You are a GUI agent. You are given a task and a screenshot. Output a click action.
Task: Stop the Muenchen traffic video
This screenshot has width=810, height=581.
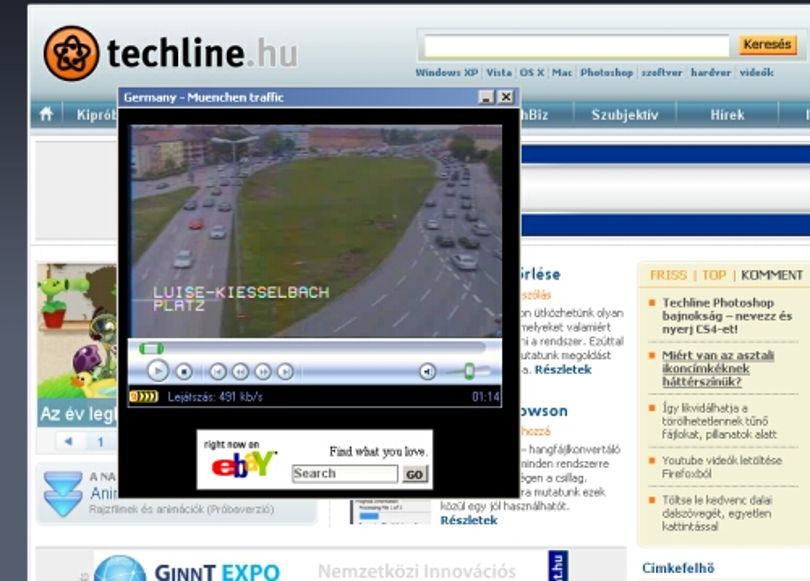tap(184, 371)
